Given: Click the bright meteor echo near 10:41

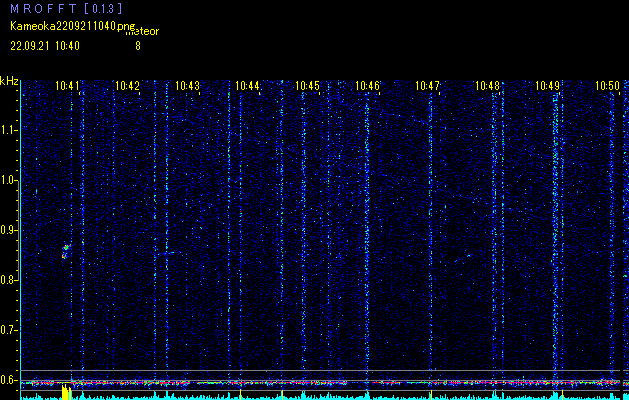Looking at the screenshot, I should point(66,251).
